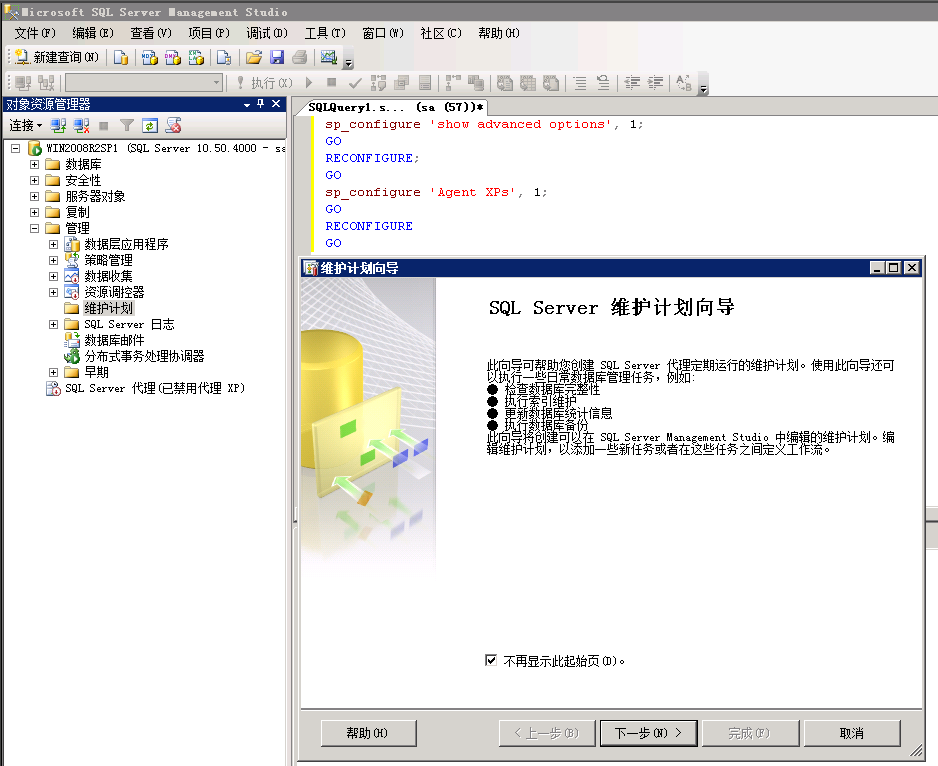Screen dimensions: 938x766
Task: Expand the 安全性 (Security) folder
Action: [x=35, y=180]
